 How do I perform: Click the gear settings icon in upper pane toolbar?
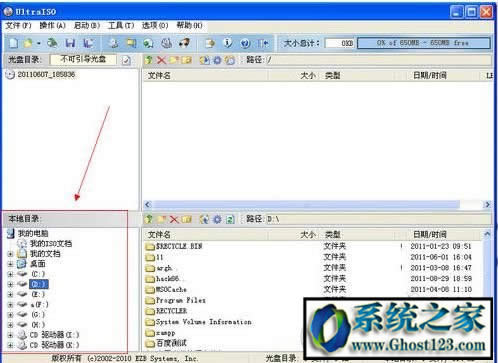pos(217,60)
